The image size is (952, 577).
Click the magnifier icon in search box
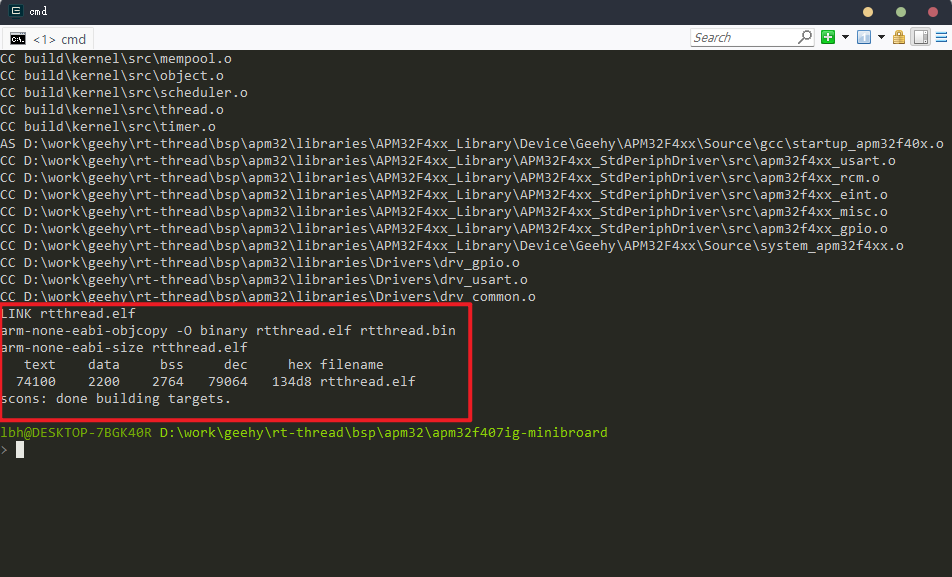[804, 37]
